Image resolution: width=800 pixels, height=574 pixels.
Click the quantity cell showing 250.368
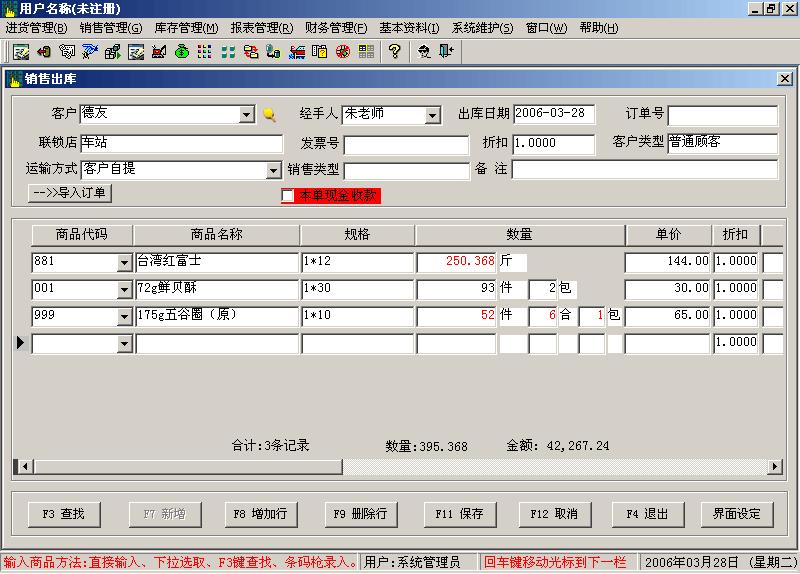[457, 263]
